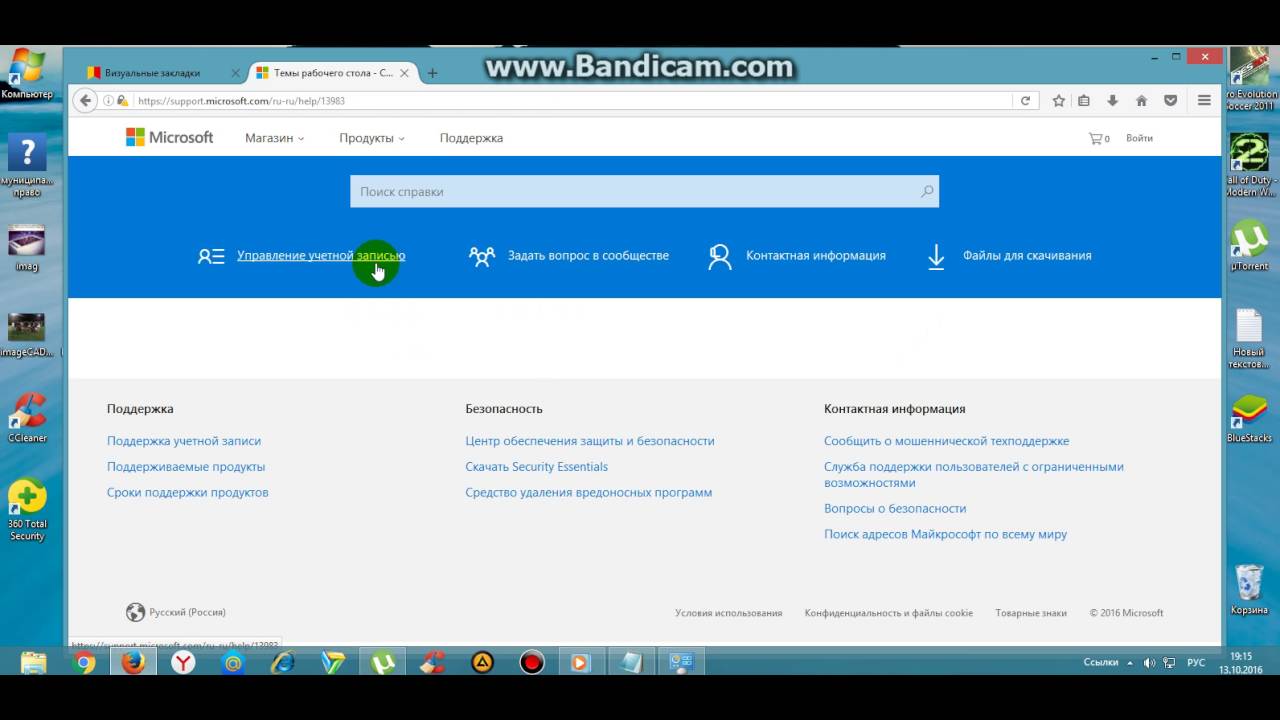1280x720 pixels.
Task: Expand the Продукты dropdown menu
Action: pyautogui.click(x=371, y=138)
